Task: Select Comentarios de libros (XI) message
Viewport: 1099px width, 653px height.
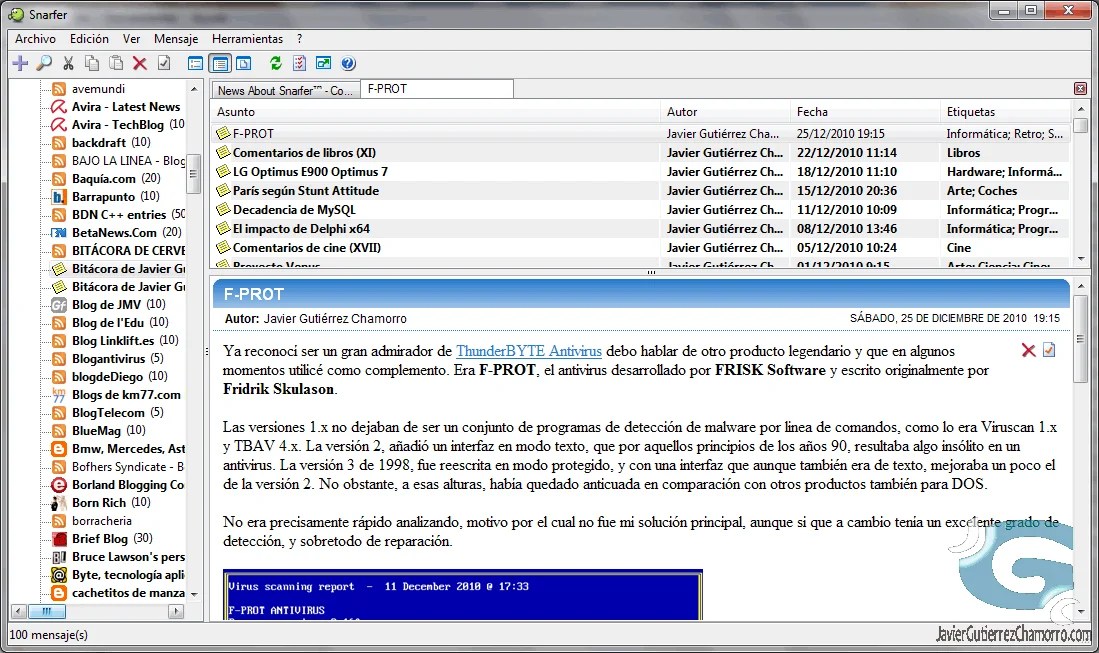Action: [641, 152]
